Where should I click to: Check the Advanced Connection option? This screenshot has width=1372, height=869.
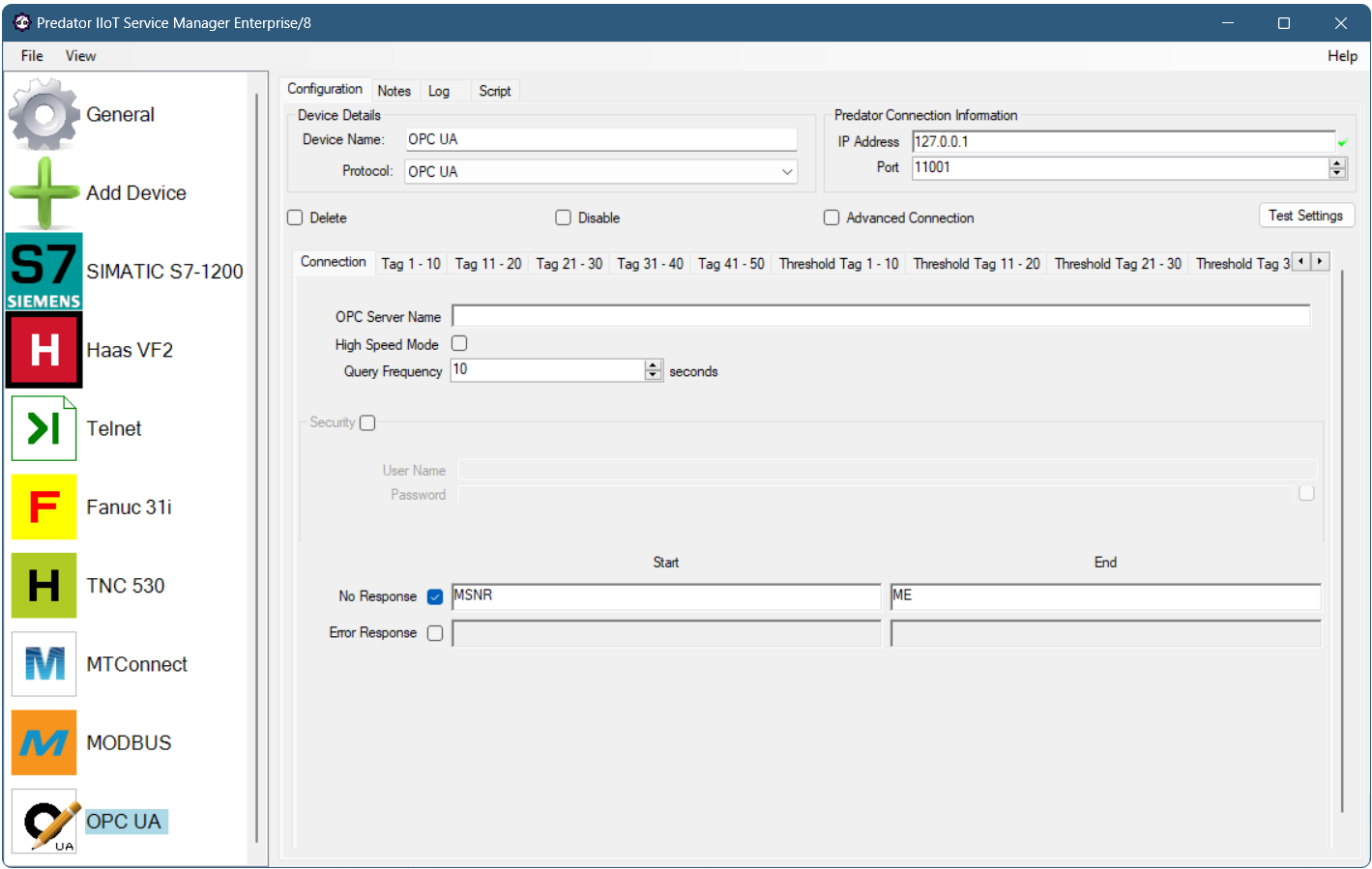pos(831,217)
